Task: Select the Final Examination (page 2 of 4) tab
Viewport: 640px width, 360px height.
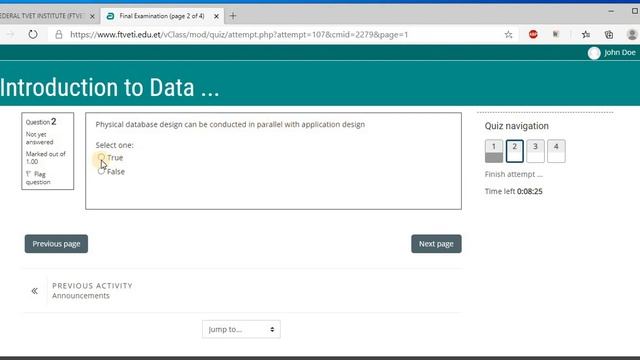Action: (x=162, y=16)
